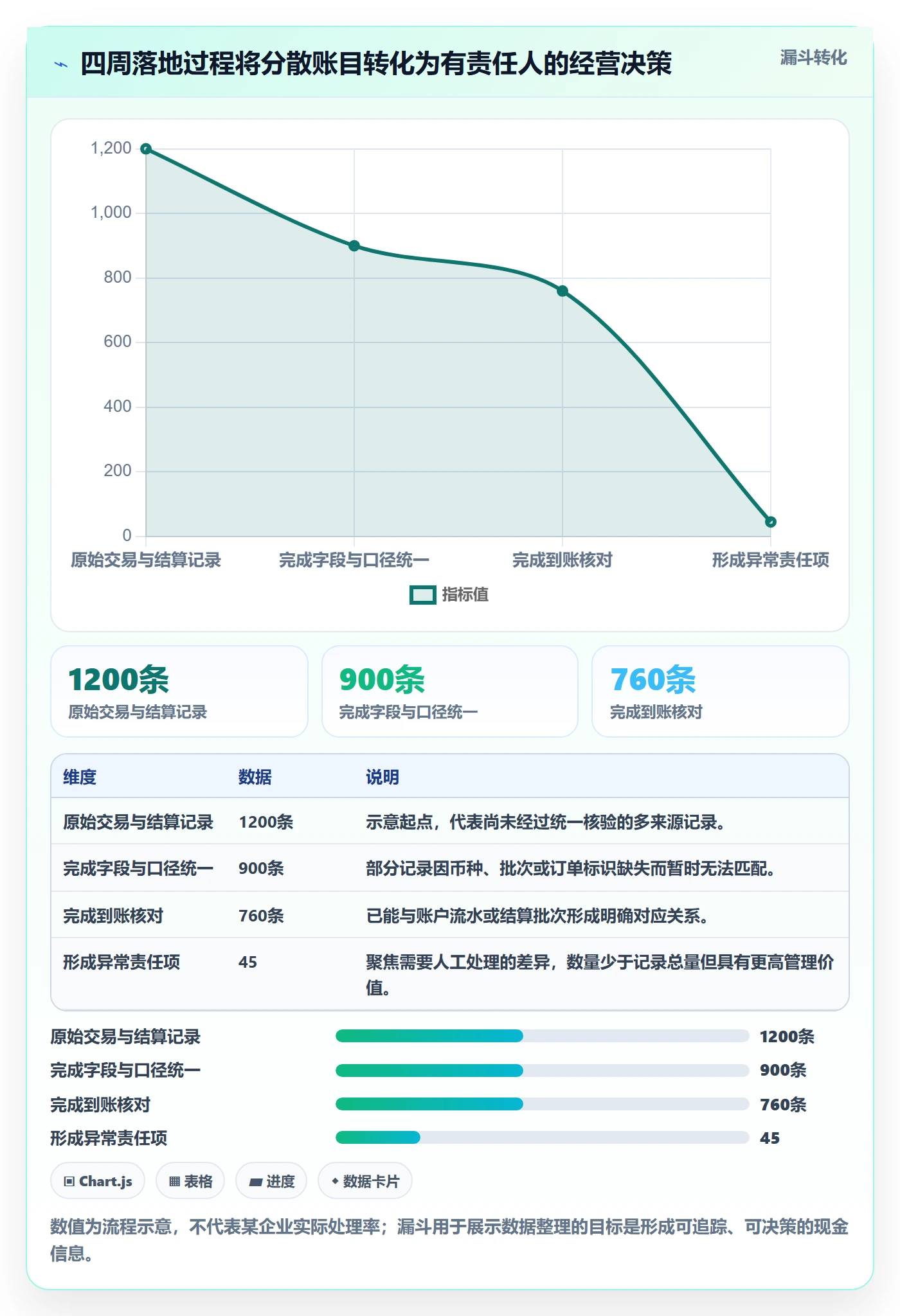Image resolution: width=900 pixels, height=1316 pixels.
Task: Click the x-axis label 形成异常责任项
Action: tap(771, 560)
